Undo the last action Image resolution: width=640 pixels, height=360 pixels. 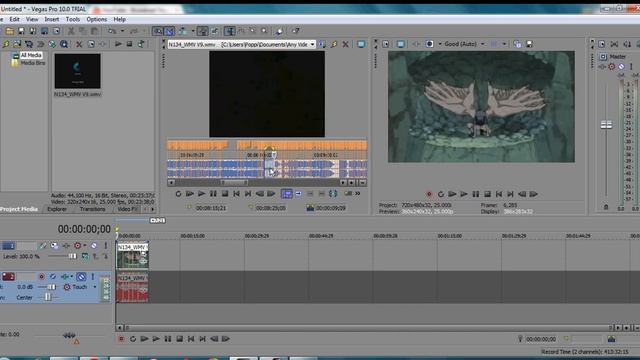111,31
